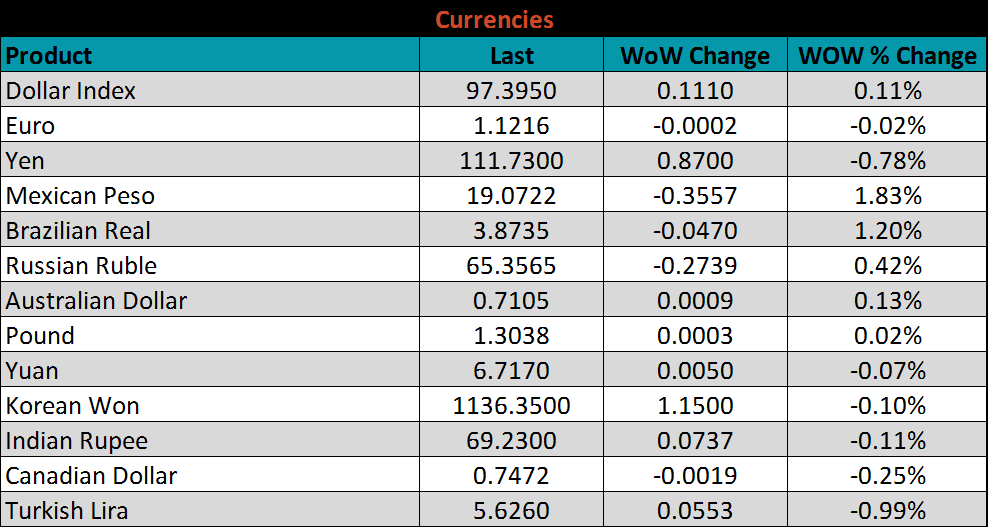The width and height of the screenshot is (989, 528).
Task: Click the WOW % Change header
Action: click(x=887, y=55)
